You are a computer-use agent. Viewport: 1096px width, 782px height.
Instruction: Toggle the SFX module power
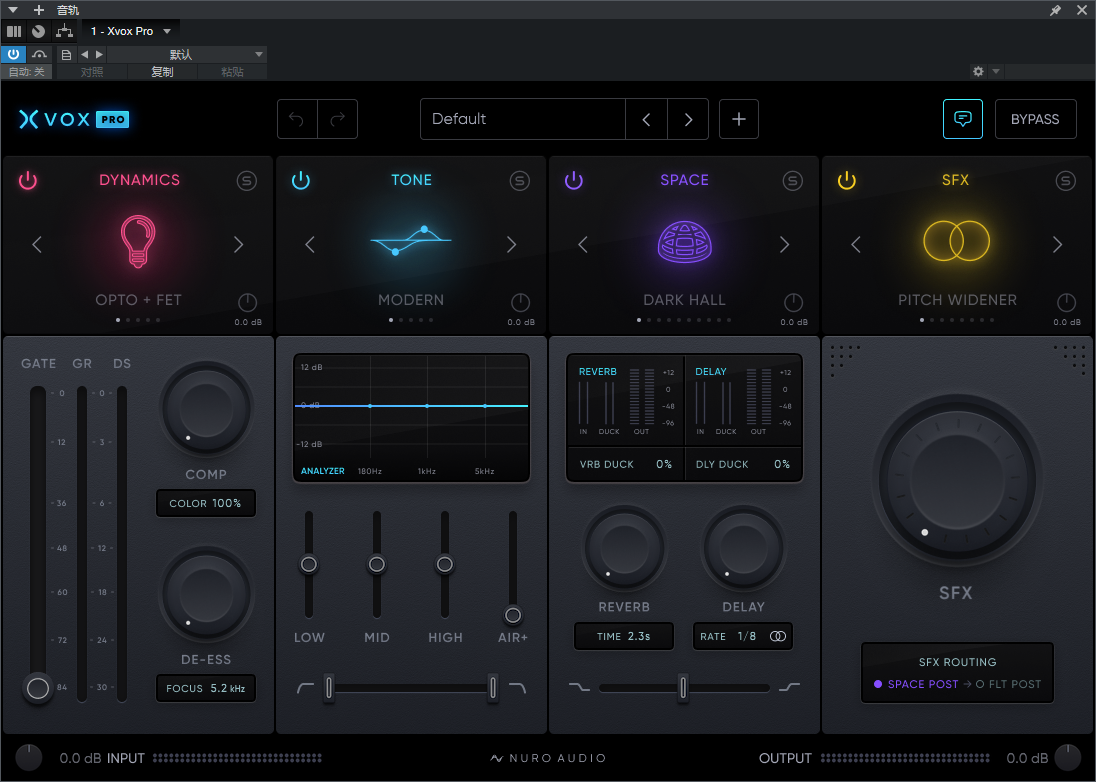point(846,180)
